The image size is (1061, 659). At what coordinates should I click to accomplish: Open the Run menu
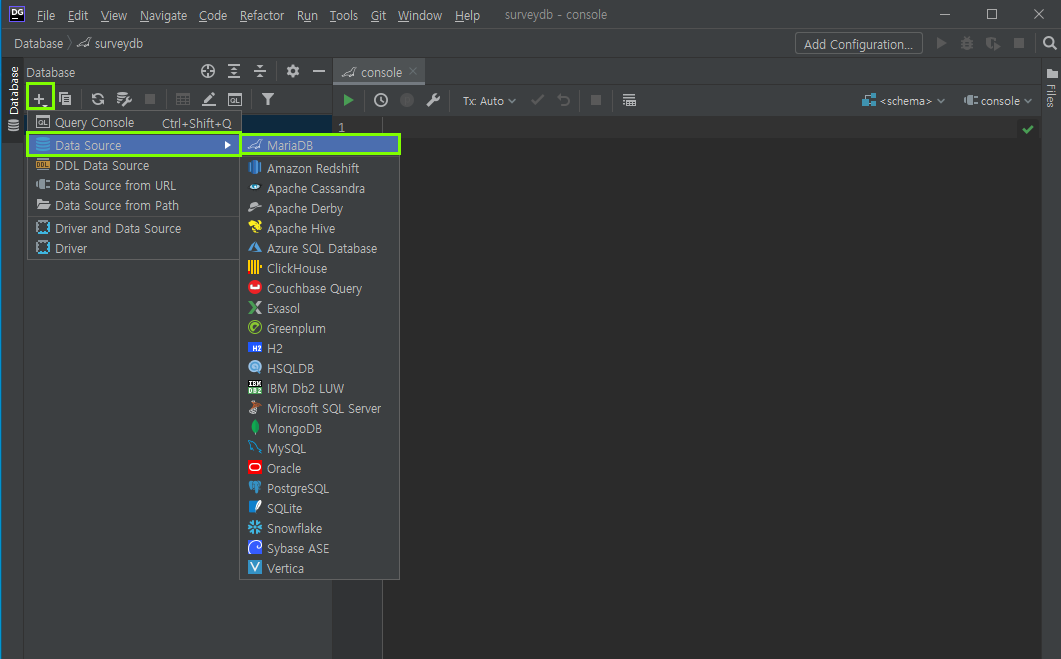click(x=307, y=15)
